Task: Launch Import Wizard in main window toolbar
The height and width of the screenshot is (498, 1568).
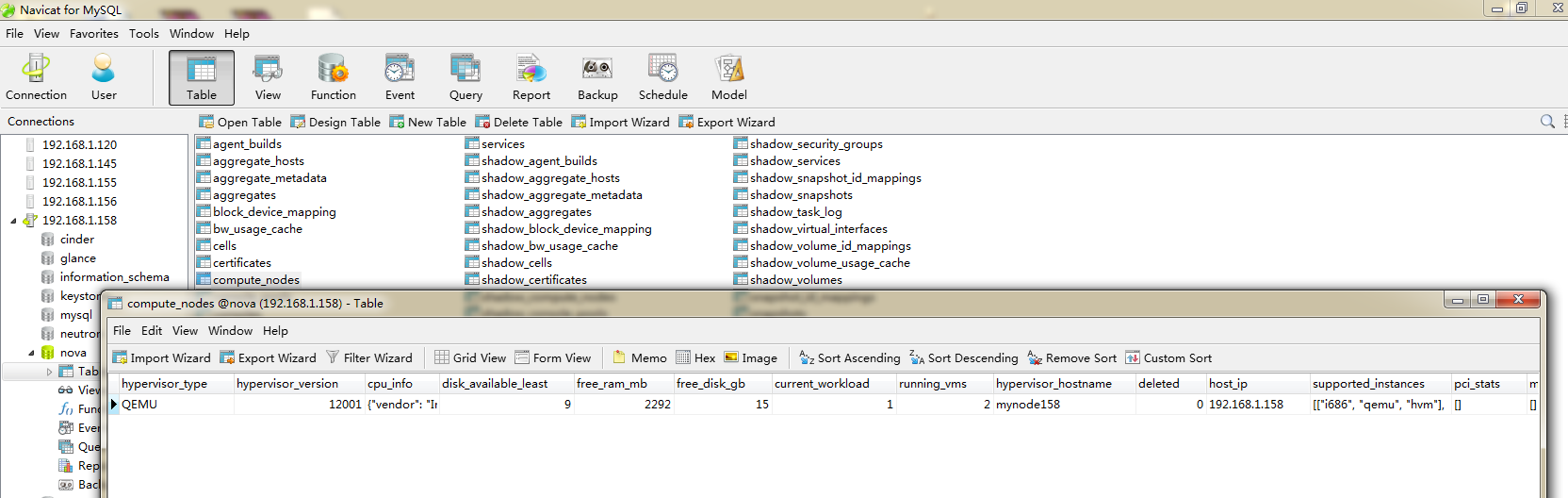Action: click(620, 122)
